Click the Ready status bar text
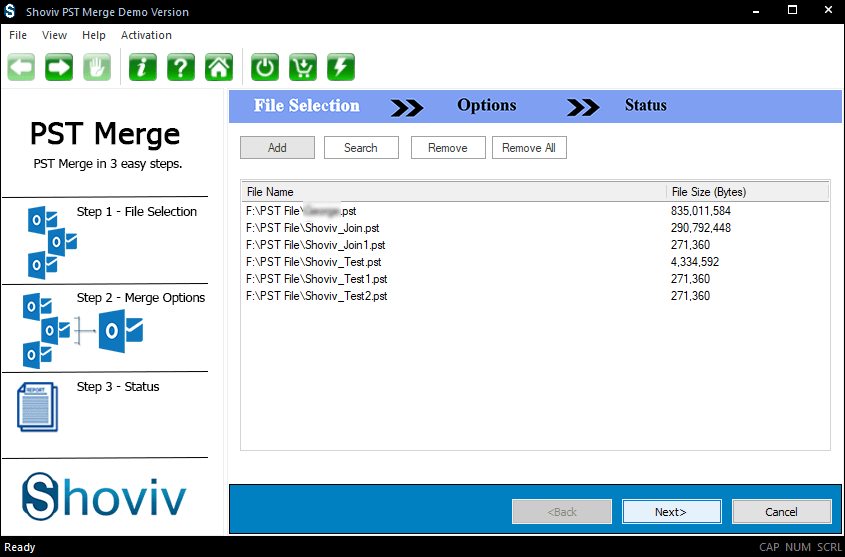Screen dimensions: 845x557 (x=20, y=547)
